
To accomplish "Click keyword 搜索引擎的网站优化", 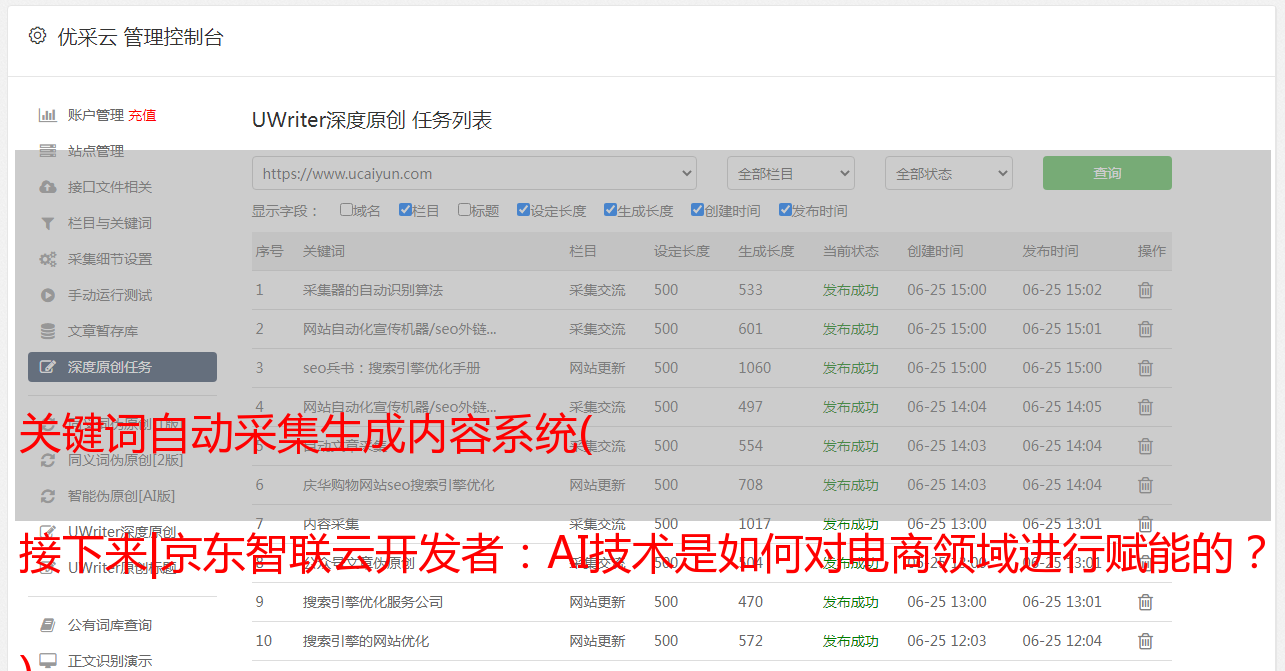I will pyautogui.click(x=366, y=641).
